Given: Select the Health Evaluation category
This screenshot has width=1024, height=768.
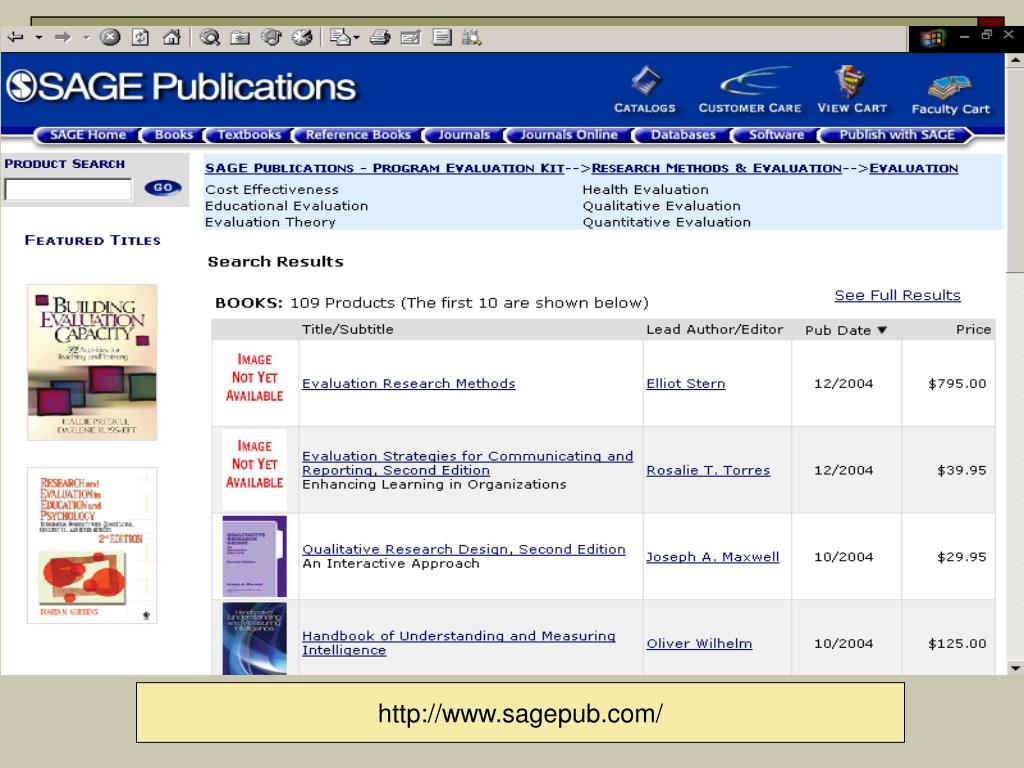Looking at the screenshot, I should [x=645, y=189].
